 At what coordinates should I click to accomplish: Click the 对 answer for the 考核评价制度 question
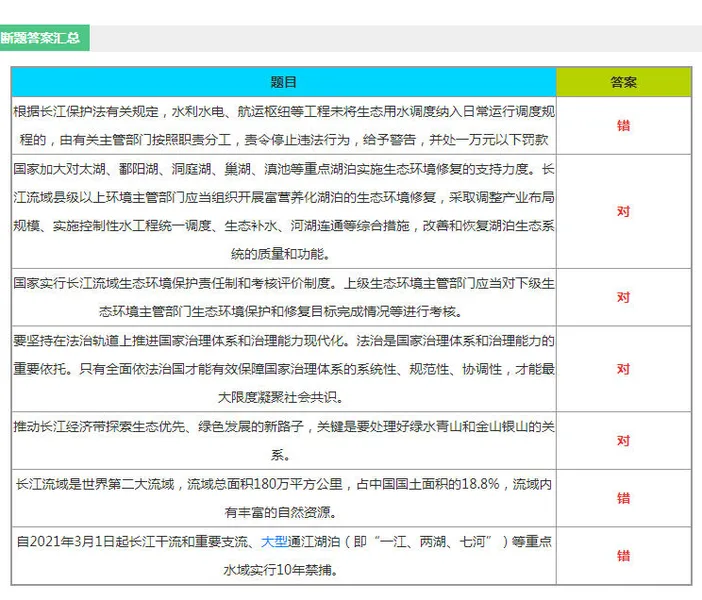click(x=623, y=297)
